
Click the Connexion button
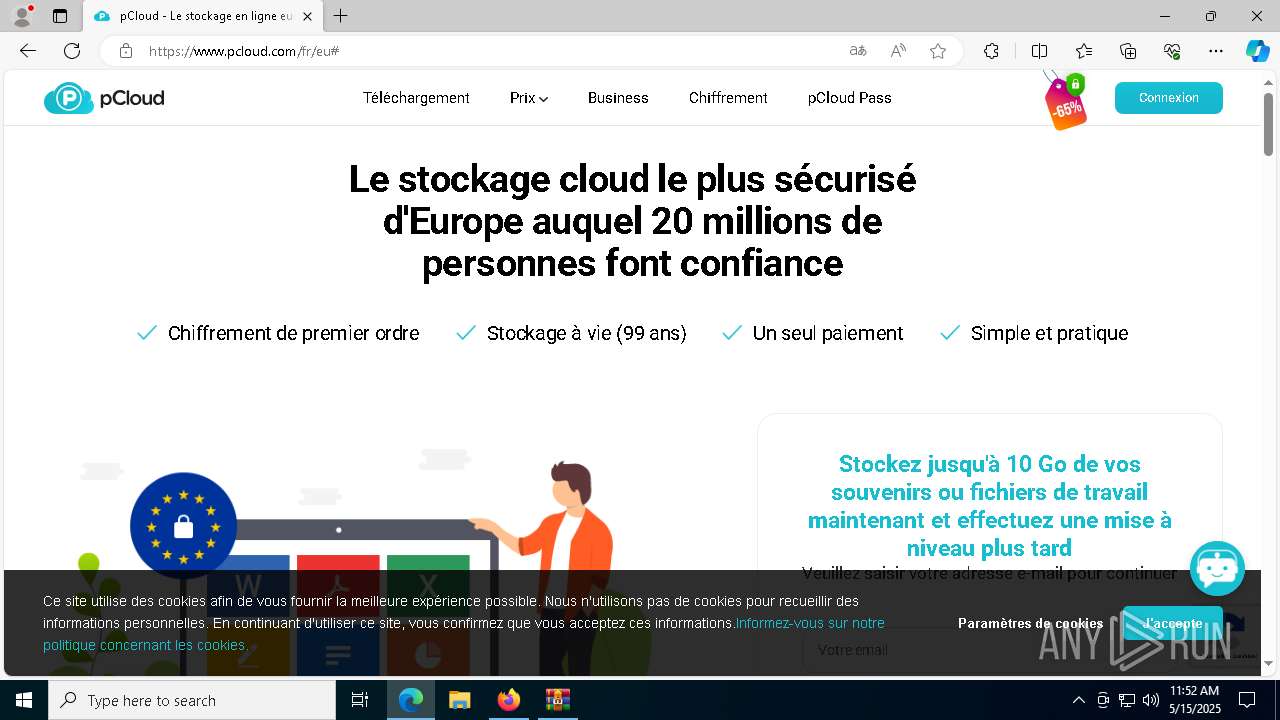[x=1169, y=98]
